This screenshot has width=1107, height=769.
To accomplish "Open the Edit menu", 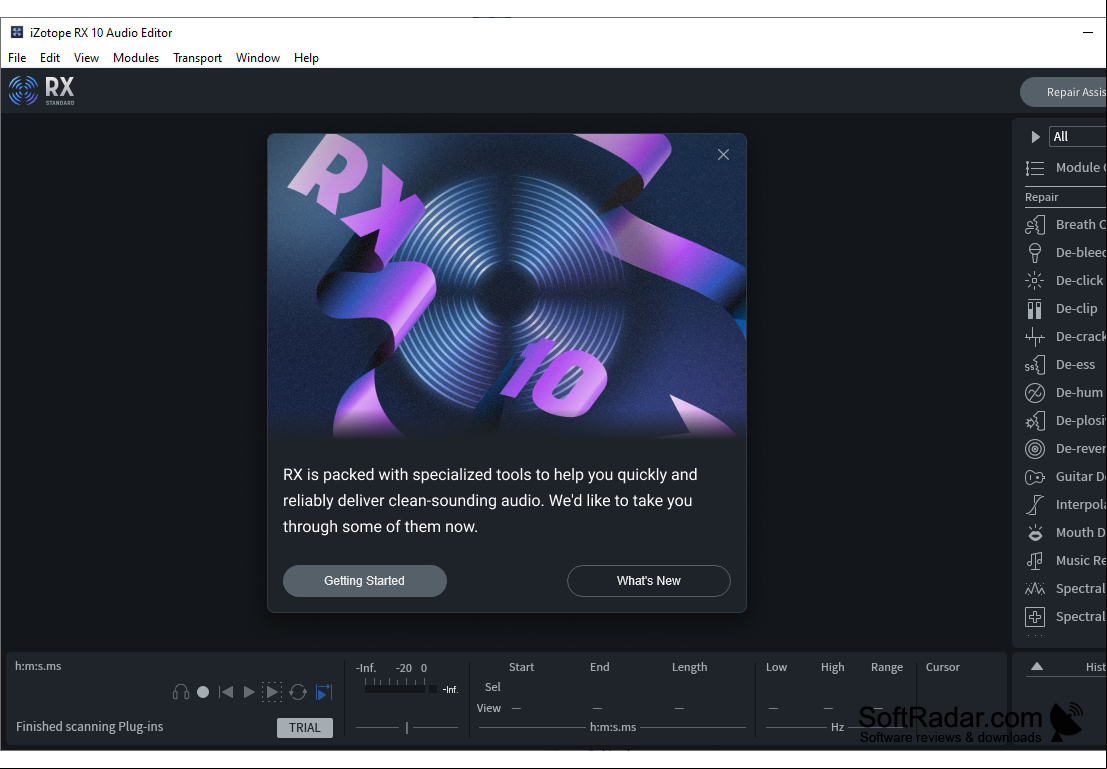I will pyautogui.click(x=49, y=58).
